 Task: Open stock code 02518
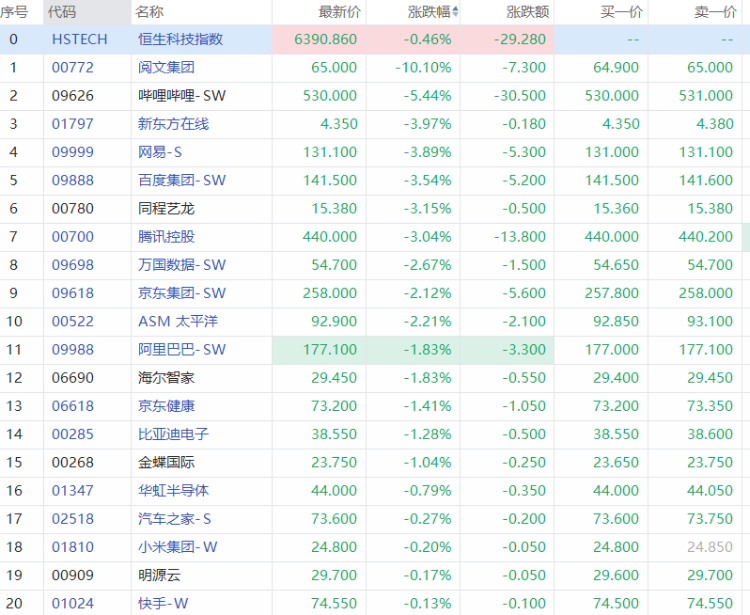pos(73,519)
